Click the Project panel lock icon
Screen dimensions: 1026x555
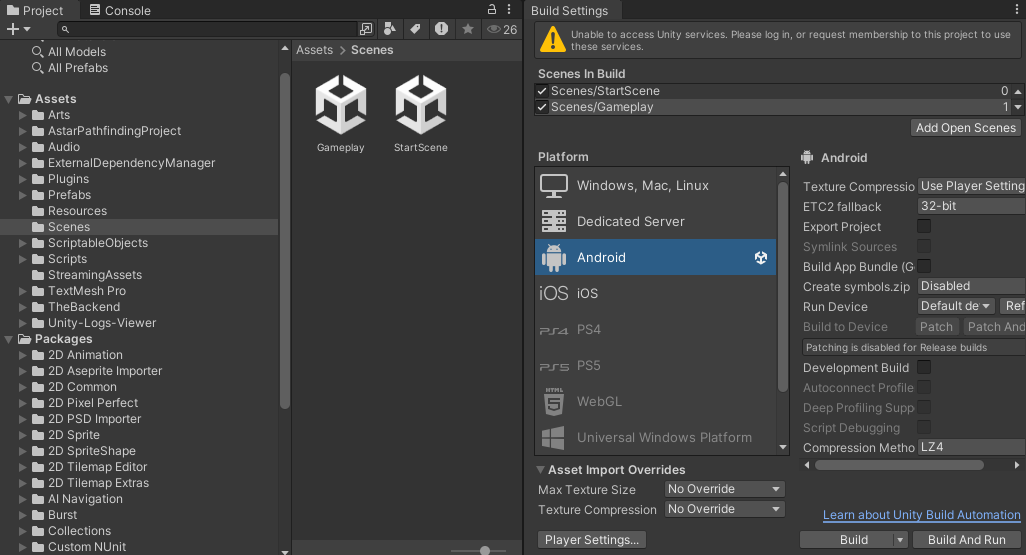pyautogui.click(x=491, y=9)
